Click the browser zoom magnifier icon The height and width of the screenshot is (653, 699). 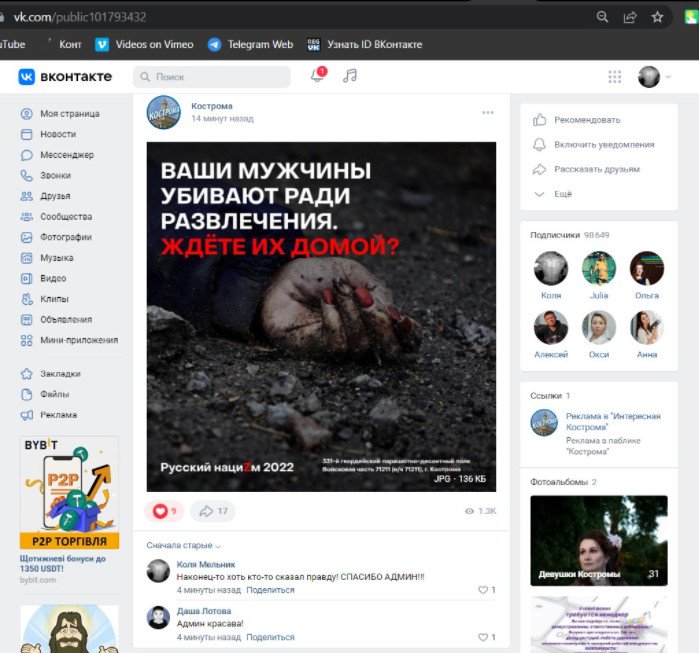pyautogui.click(x=602, y=17)
